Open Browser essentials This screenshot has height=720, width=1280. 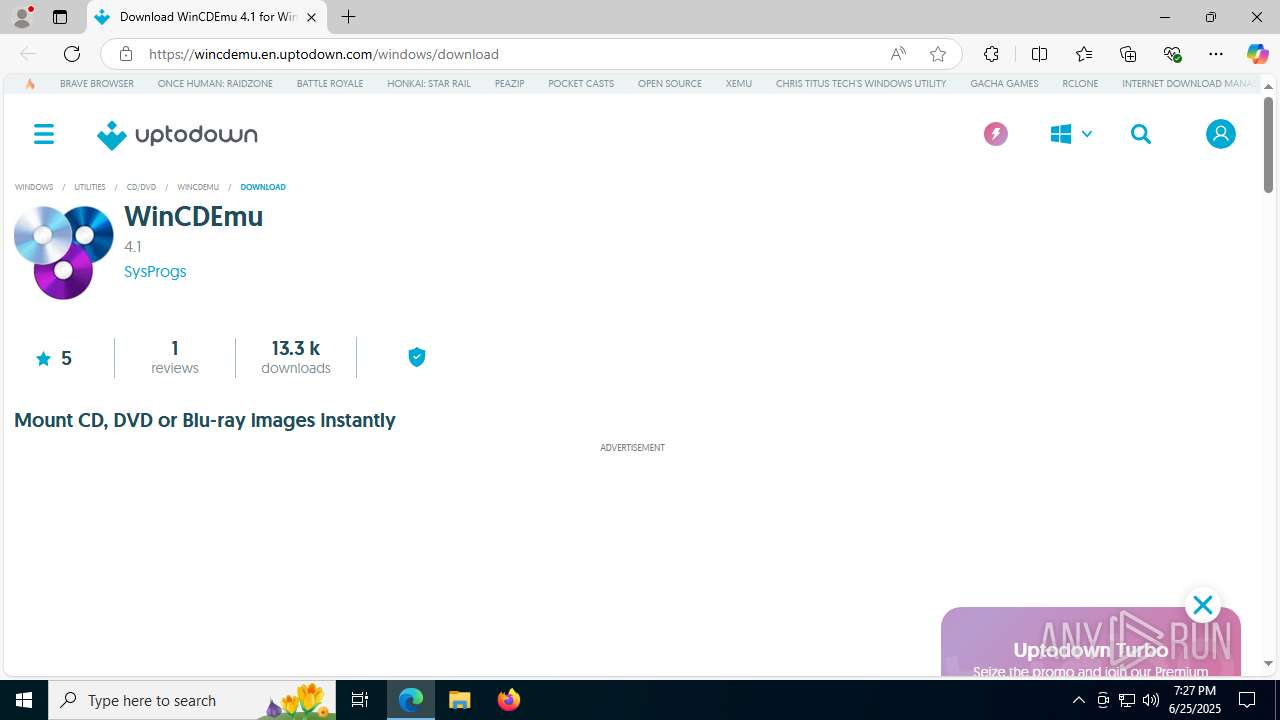point(1172,54)
